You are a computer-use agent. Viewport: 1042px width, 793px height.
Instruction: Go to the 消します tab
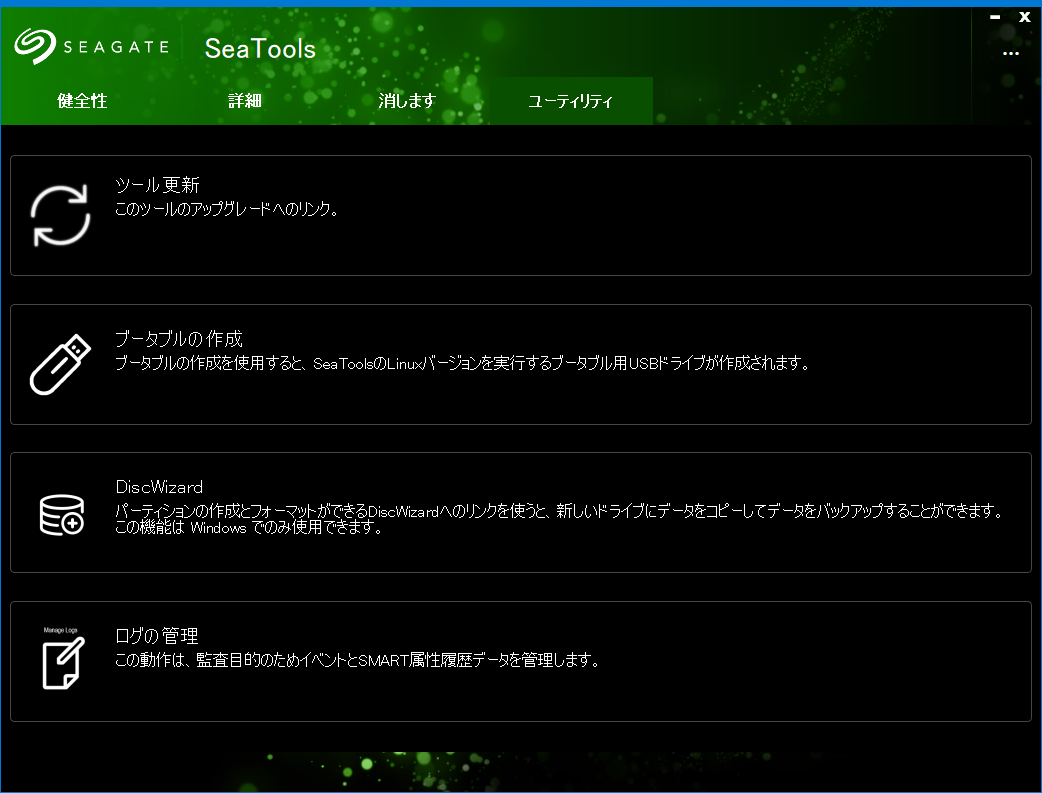pyautogui.click(x=407, y=101)
